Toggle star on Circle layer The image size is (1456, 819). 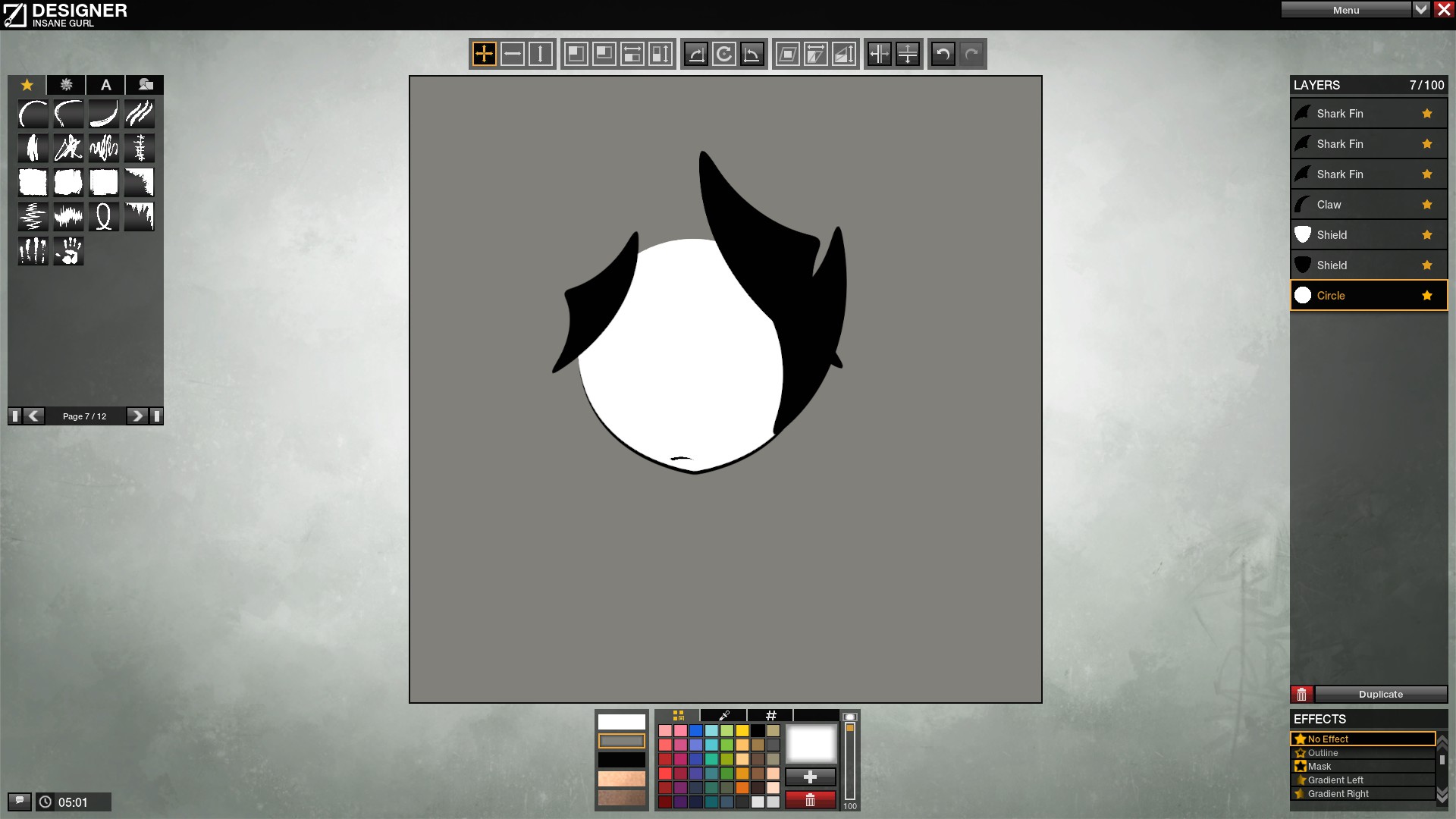(x=1427, y=296)
